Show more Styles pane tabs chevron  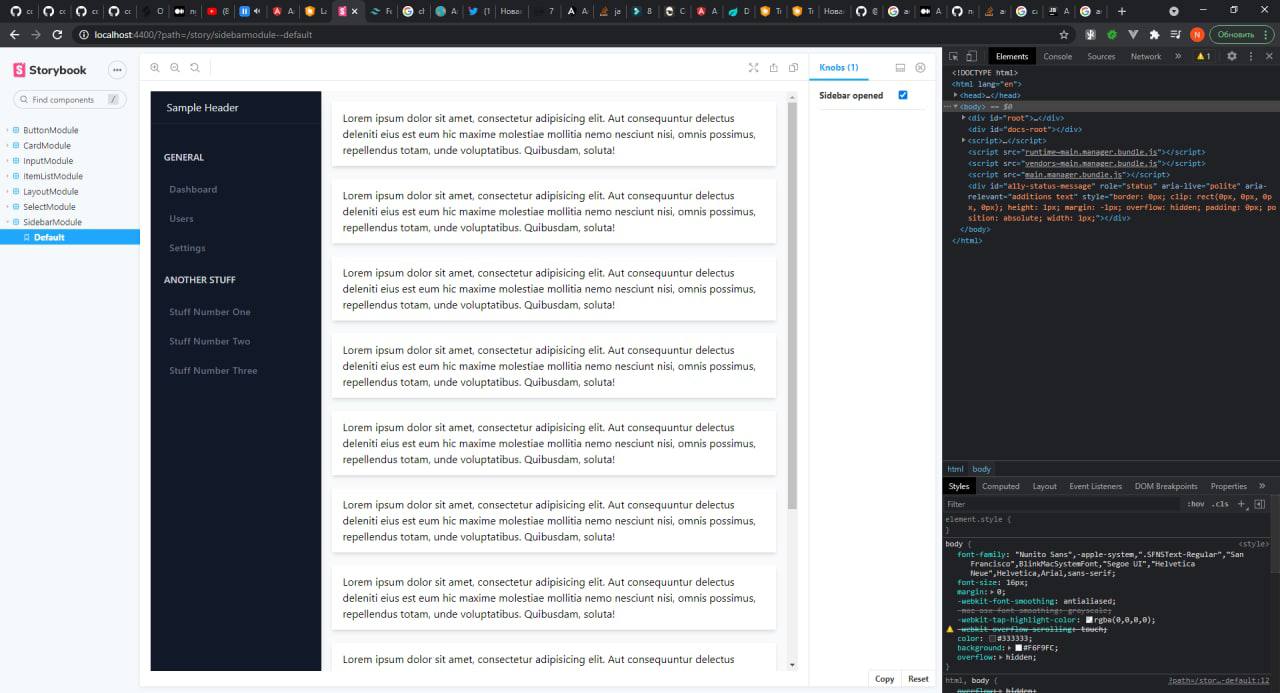[1262, 486]
